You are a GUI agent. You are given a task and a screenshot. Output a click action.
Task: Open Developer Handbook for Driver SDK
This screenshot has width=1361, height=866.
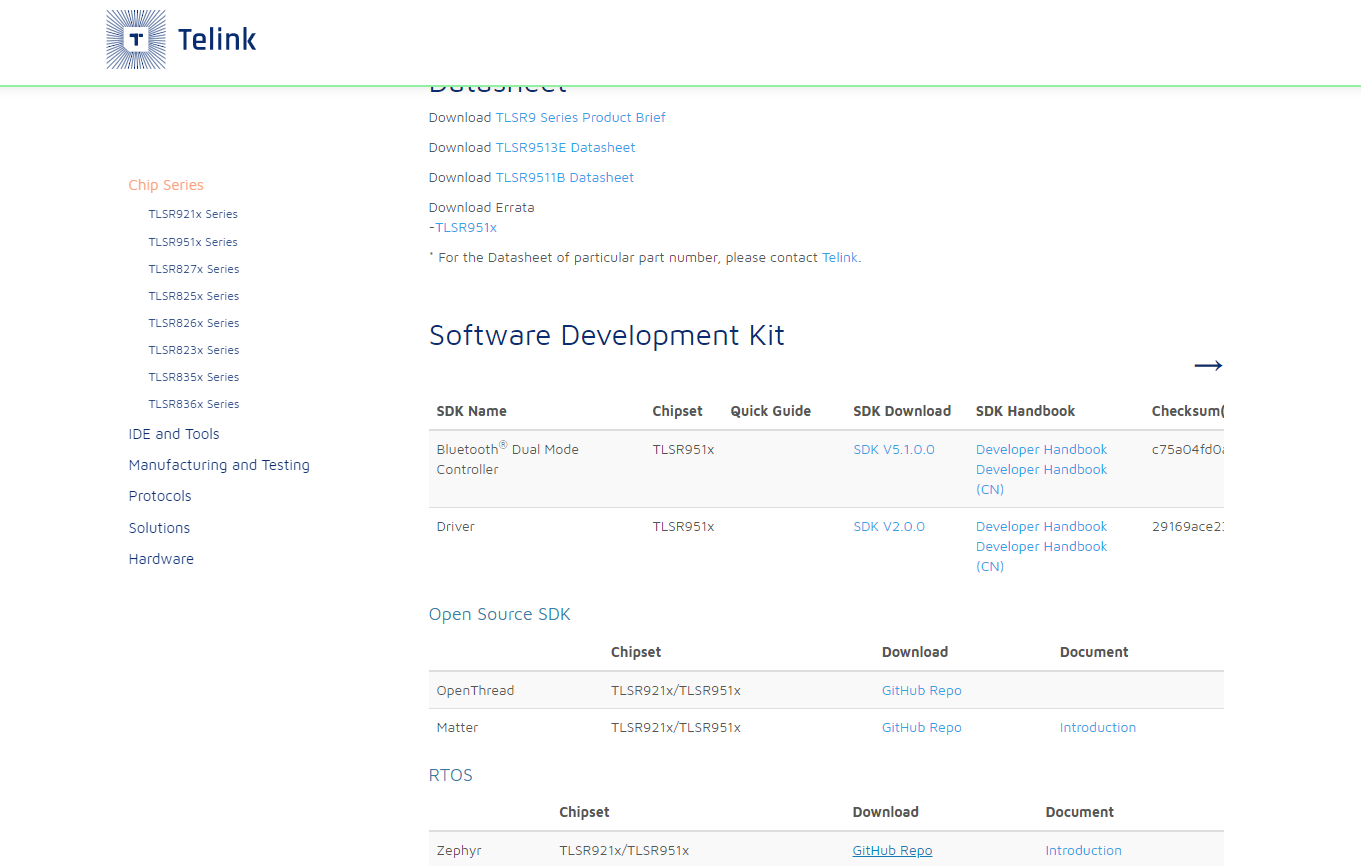tap(1042, 526)
